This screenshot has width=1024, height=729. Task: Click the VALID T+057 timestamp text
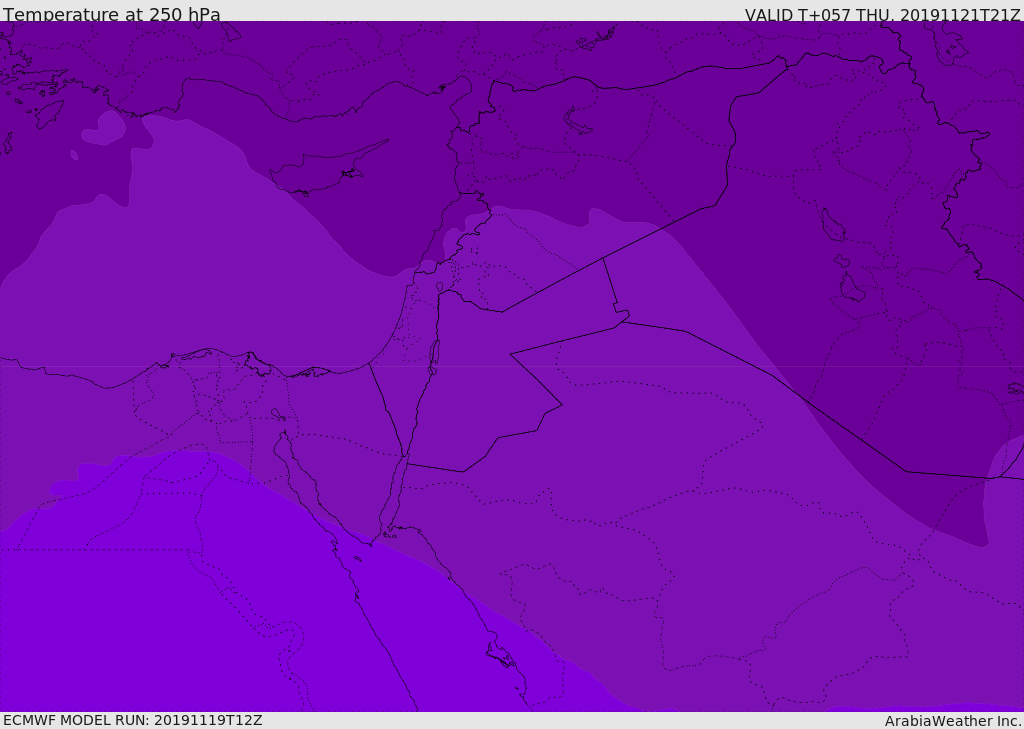(882, 15)
